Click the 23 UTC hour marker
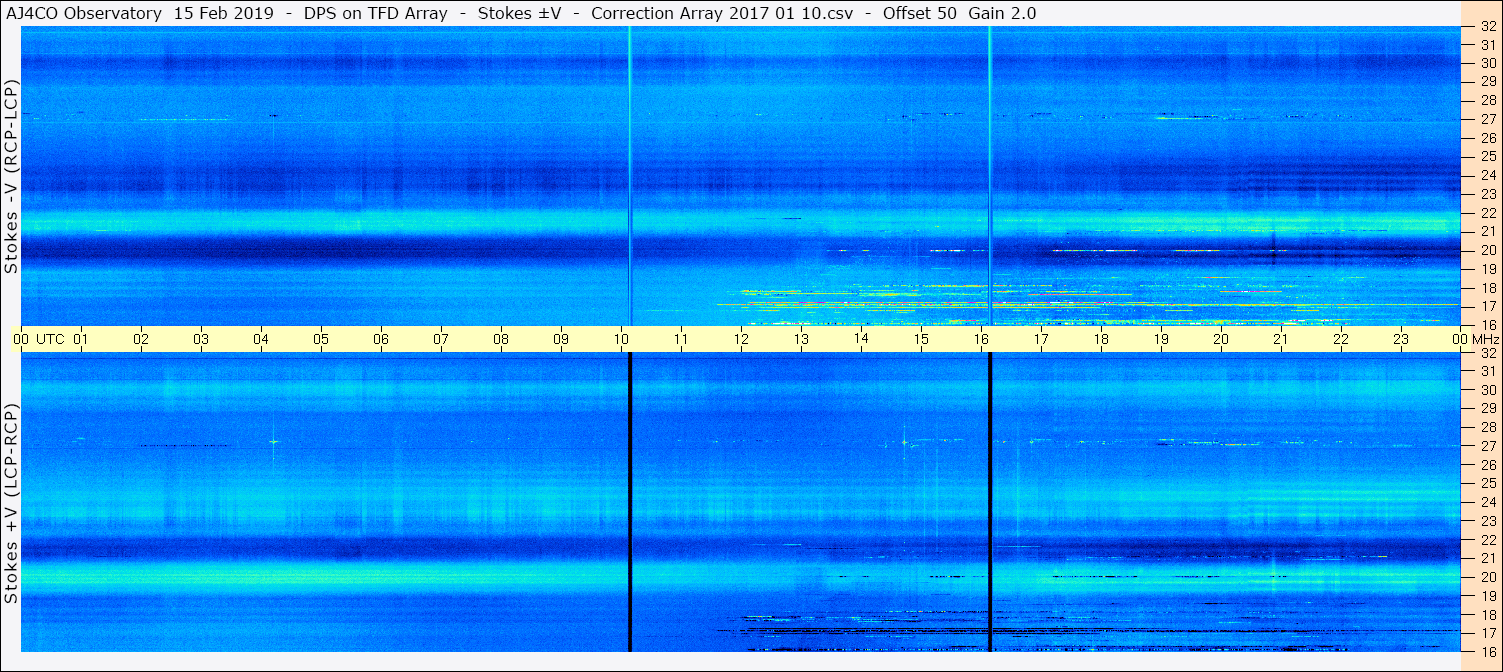 click(1401, 339)
